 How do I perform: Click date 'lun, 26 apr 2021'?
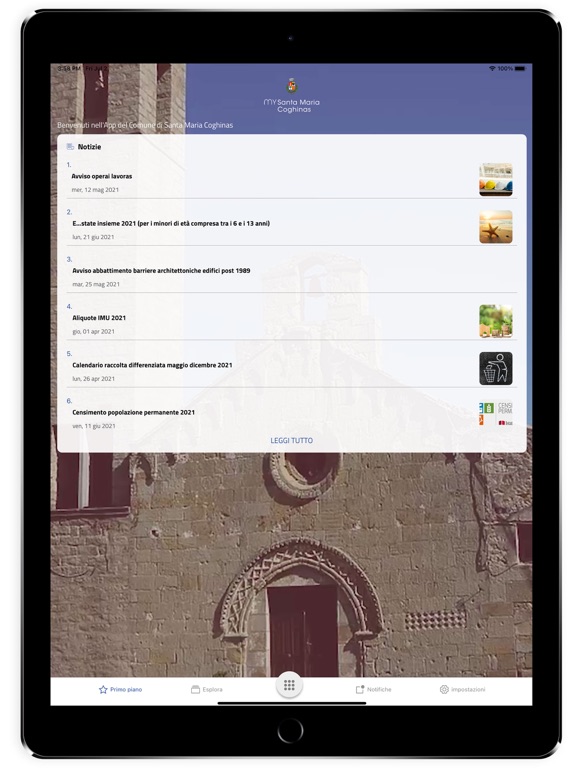[93, 379]
